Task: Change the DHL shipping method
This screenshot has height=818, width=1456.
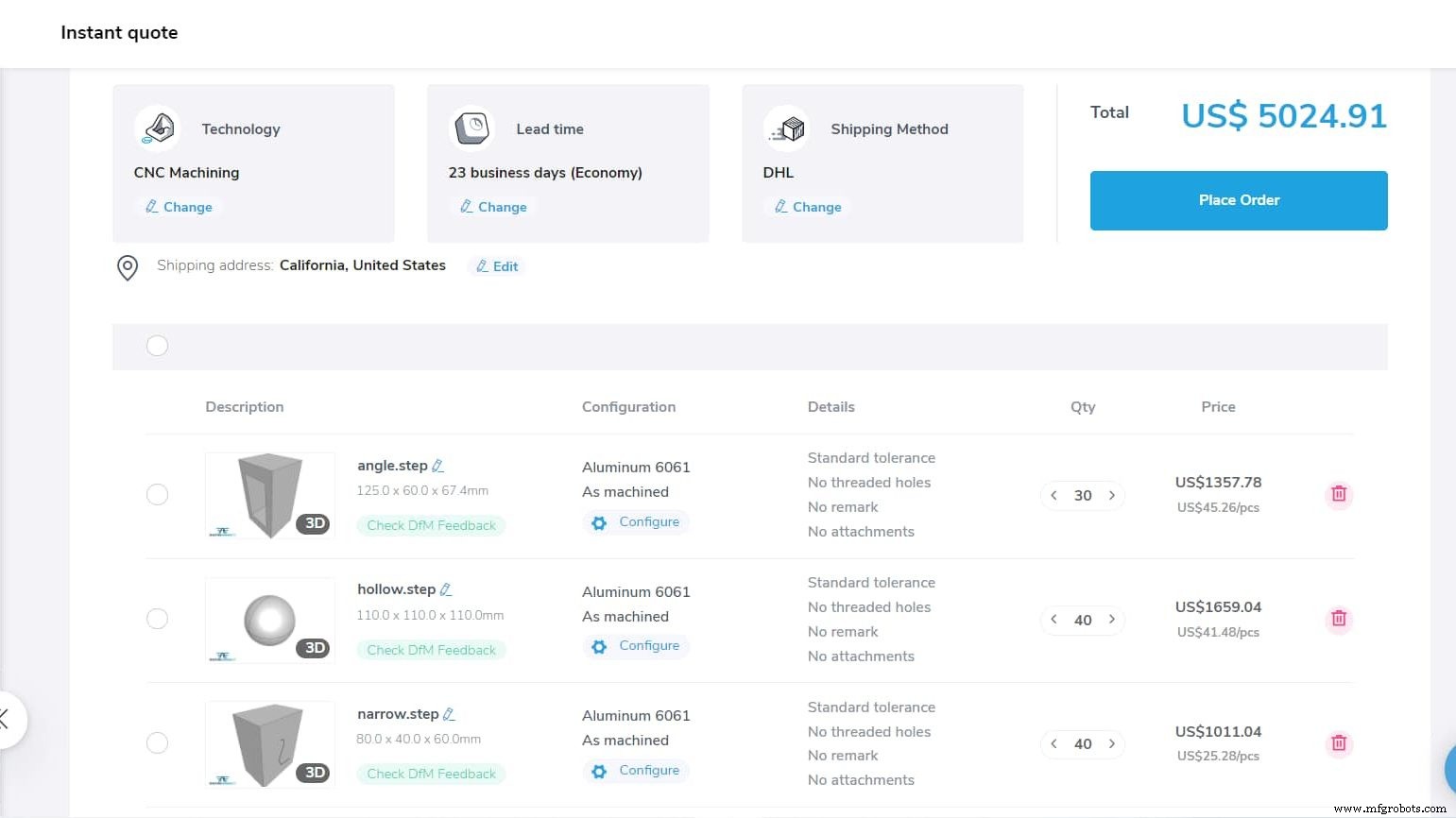Action: (x=808, y=207)
